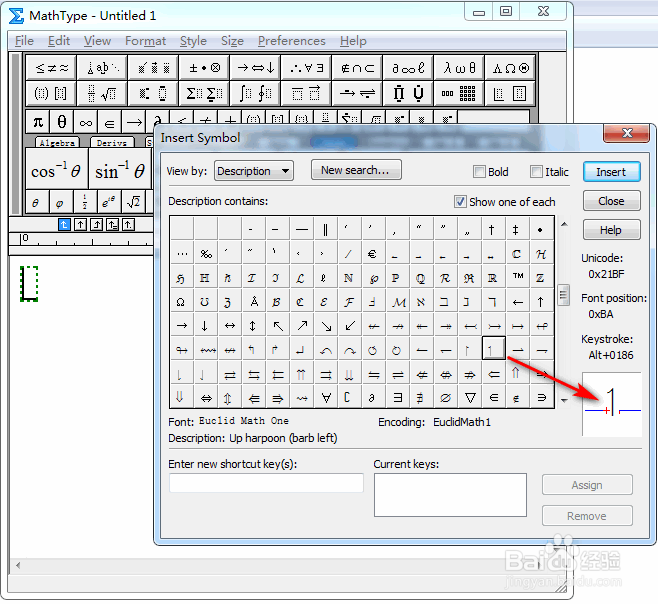
Task: Click the Insert button
Action: click(x=611, y=172)
